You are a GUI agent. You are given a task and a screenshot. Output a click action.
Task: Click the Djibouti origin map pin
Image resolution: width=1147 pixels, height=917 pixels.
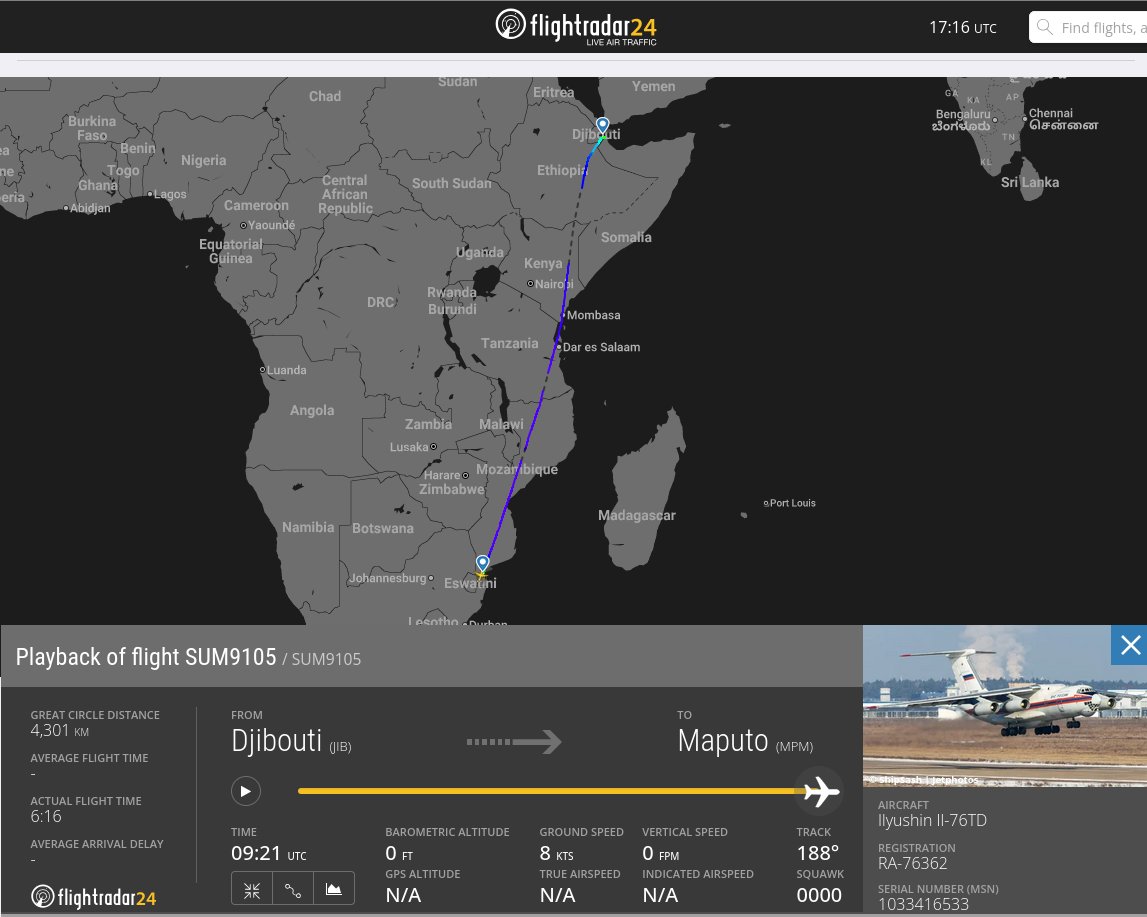[602, 127]
